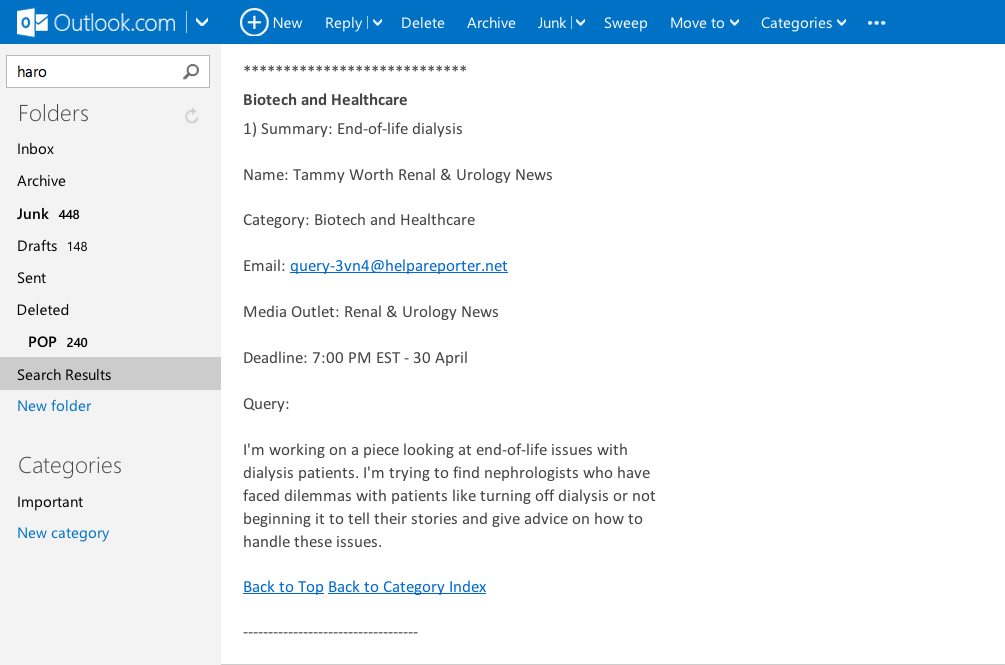Screen dimensions: 1005x665
Task: Open the Junk folder with 448 items
Action: coord(48,214)
